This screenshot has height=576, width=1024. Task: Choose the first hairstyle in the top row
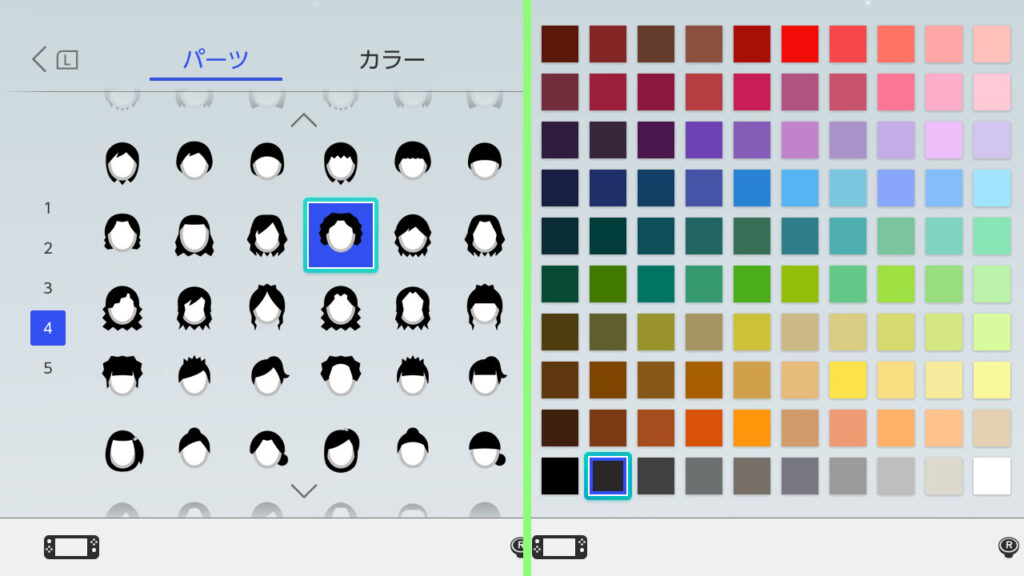click(122, 162)
